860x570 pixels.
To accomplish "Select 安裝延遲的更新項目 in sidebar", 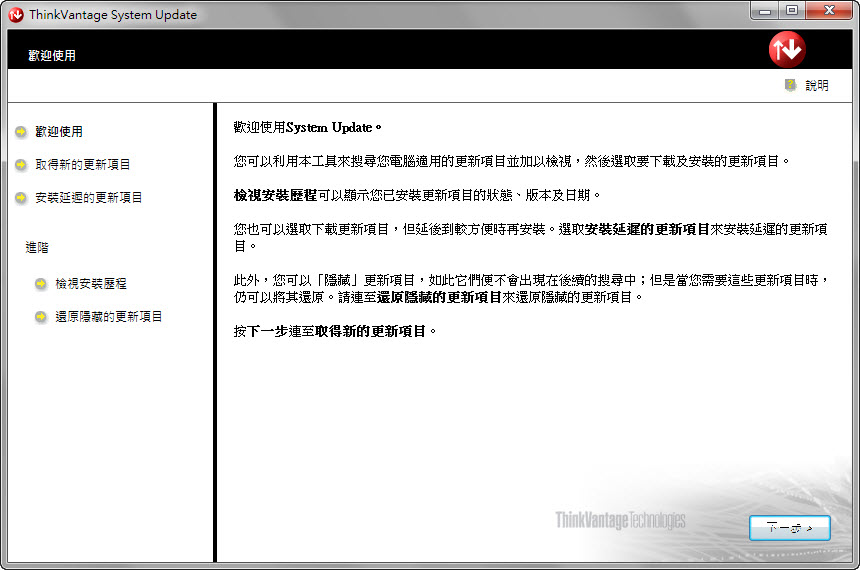I will tap(89, 197).
